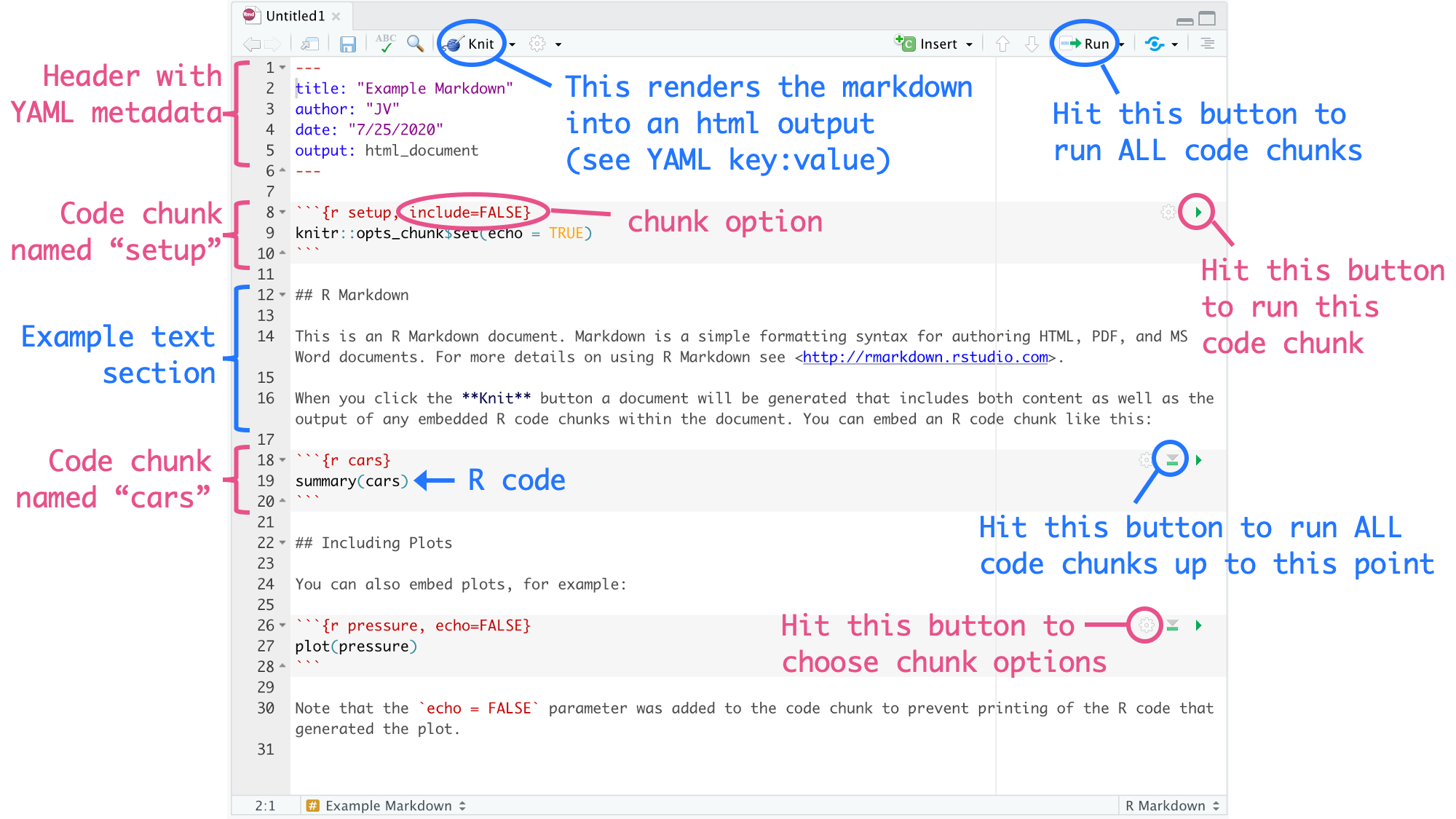Collapse Including Plots section line 22

[x=282, y=543]
